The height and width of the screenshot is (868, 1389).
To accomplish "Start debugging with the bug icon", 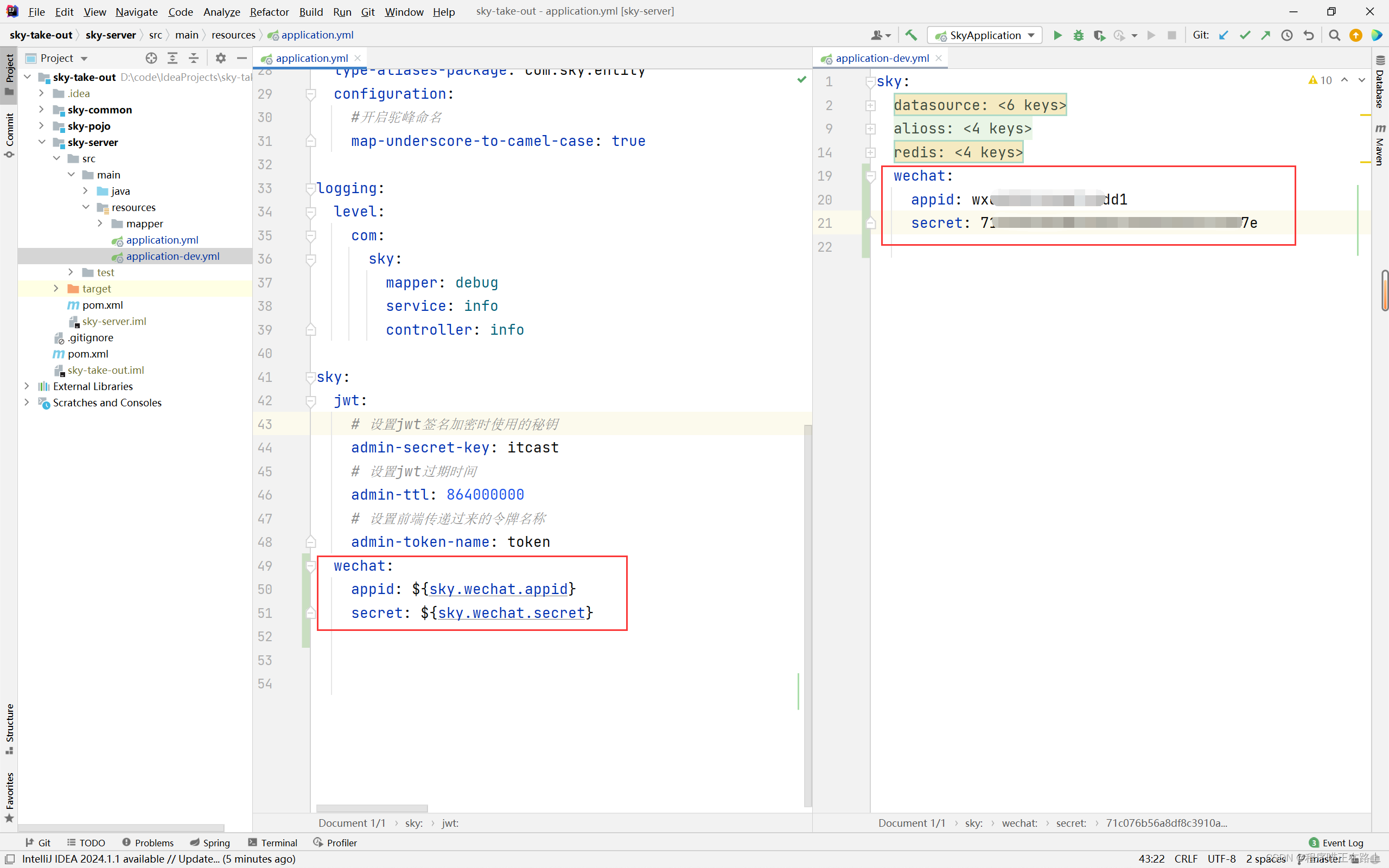I will (1079, 35).
